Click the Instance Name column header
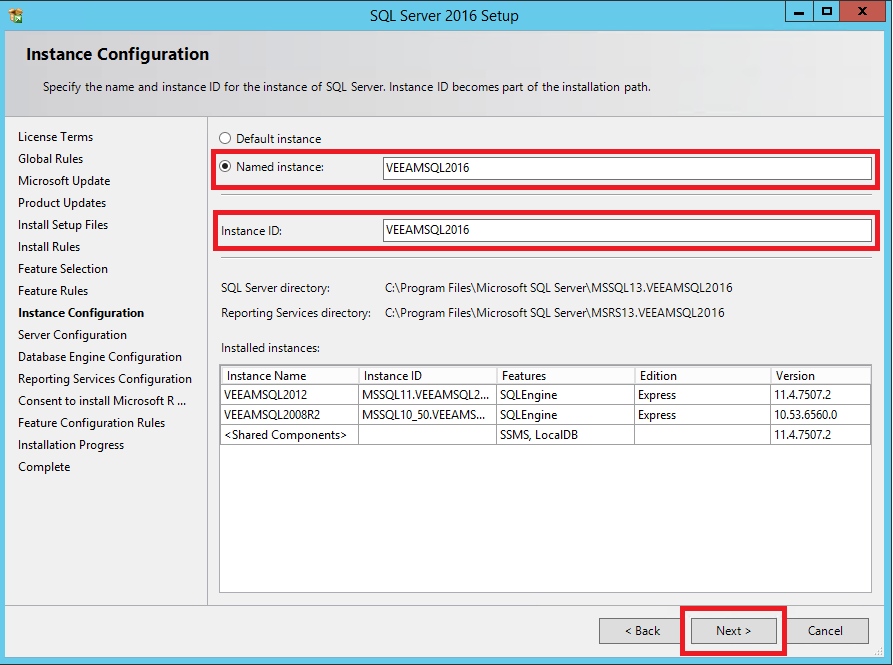Viewport: 893px width, 665px height. coord(289,376)
